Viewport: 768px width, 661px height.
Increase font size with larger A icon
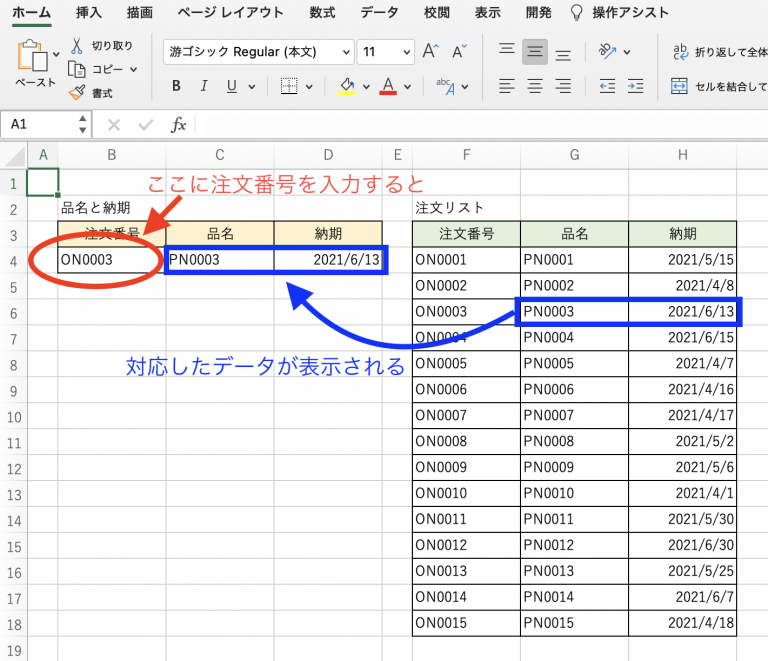click(431, 51)
